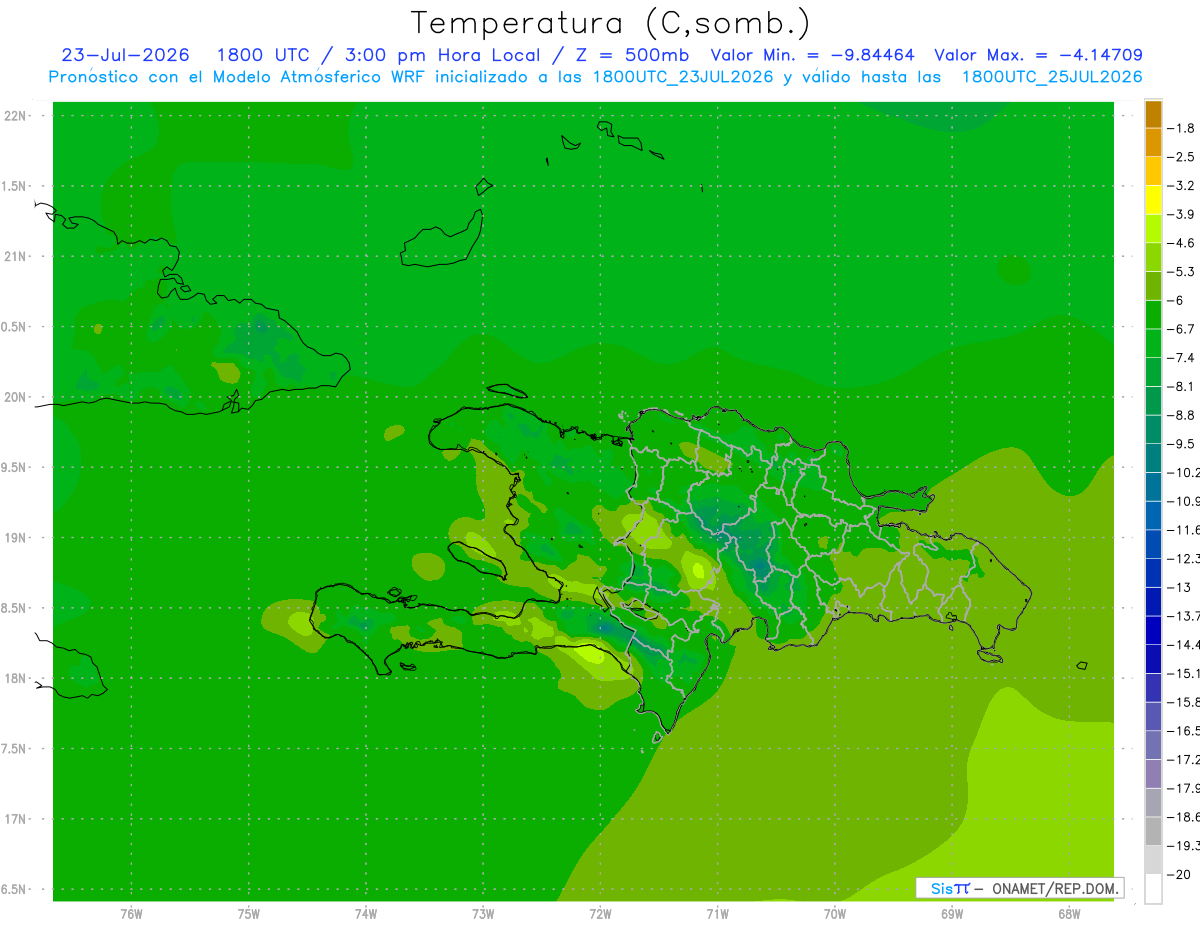1200x927 pixels.
Task: Click the -4.6 legend value
Action: (1182, 243)
